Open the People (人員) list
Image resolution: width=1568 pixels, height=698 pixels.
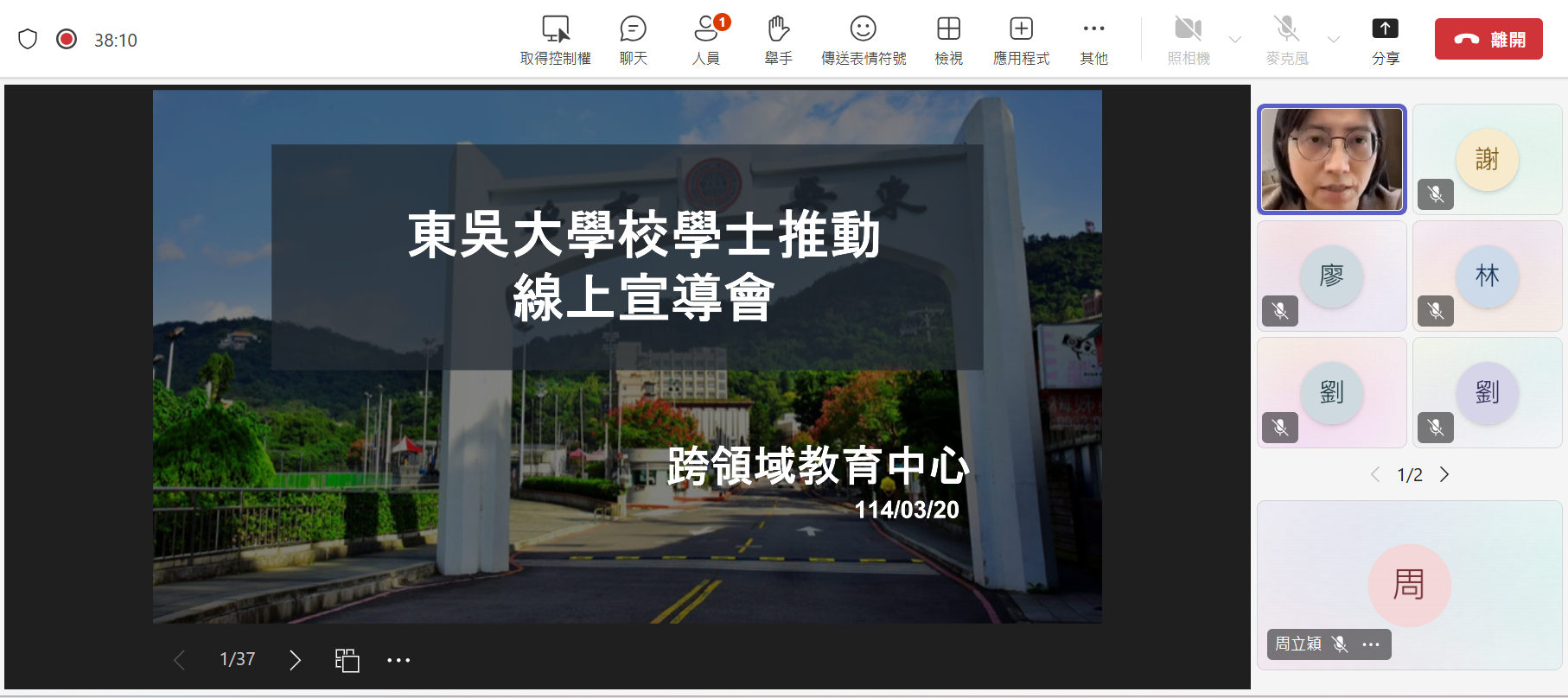click(706, 40)
